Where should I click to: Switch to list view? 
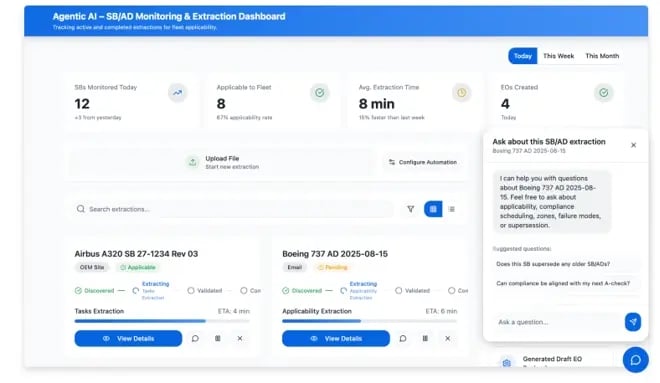point(452,209)
